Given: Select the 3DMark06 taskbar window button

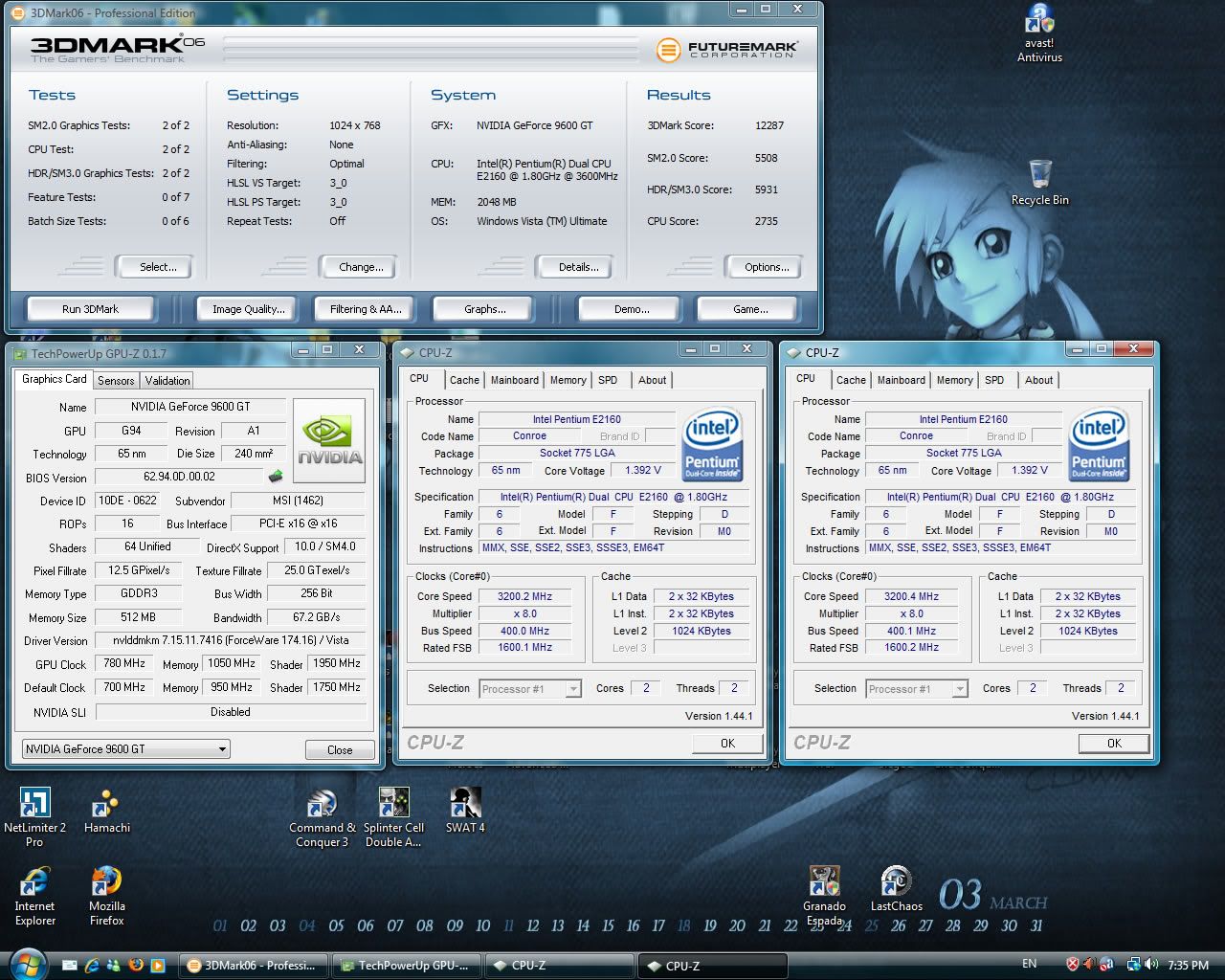Looking at the screenshot, I should point(254,966).
